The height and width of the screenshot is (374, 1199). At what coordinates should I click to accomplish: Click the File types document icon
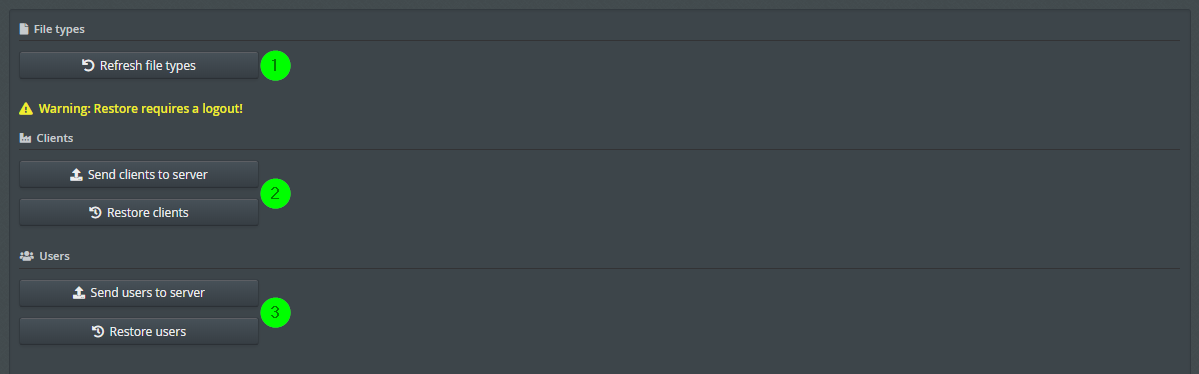click(24, 29)
